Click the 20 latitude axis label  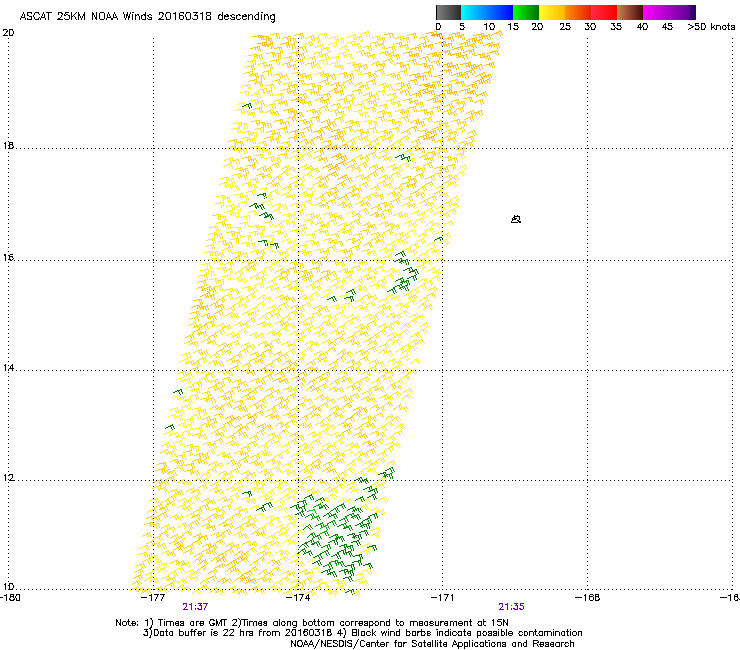click(8, 33)
